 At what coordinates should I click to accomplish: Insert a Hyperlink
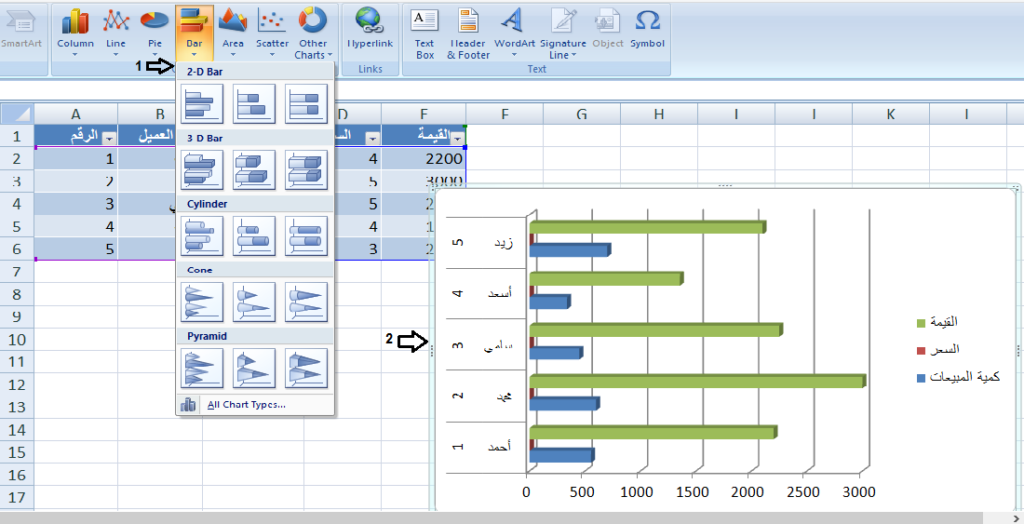click(x=370, y=29)
